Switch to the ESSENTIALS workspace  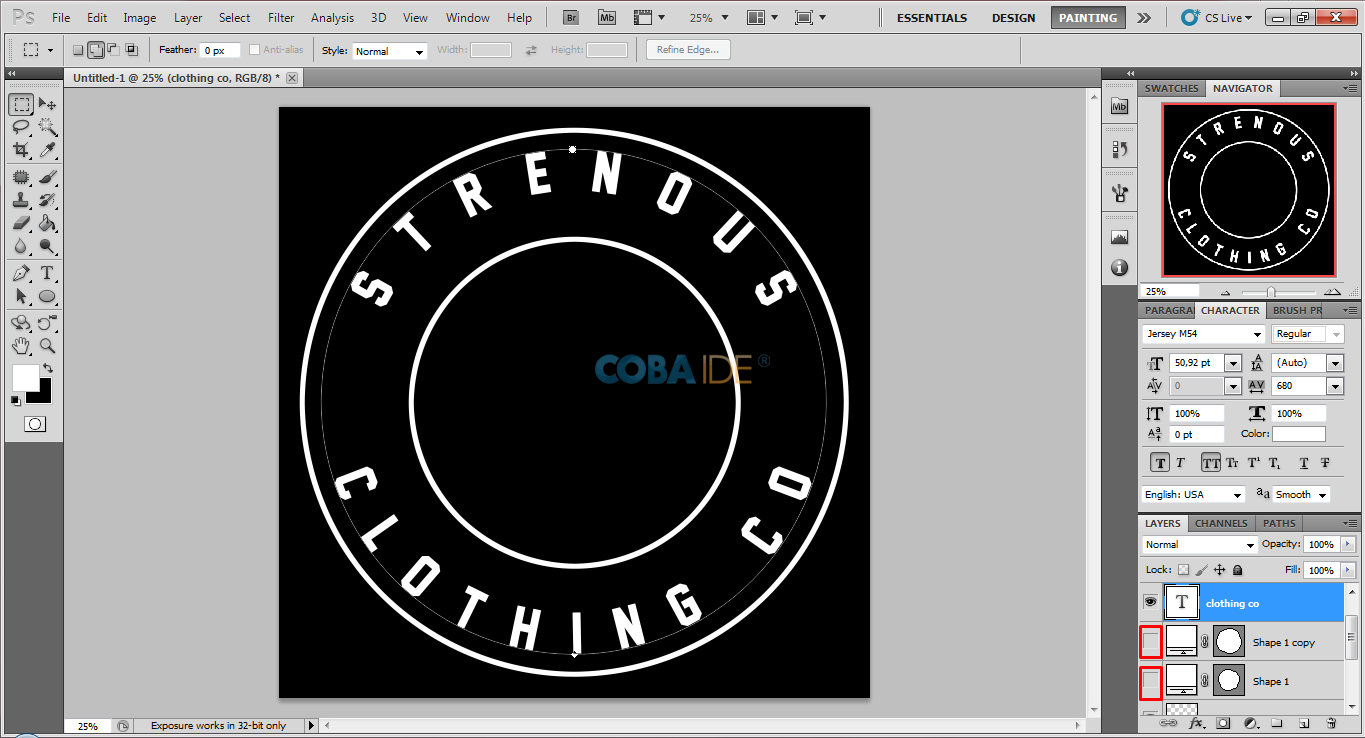pos(932,18)
